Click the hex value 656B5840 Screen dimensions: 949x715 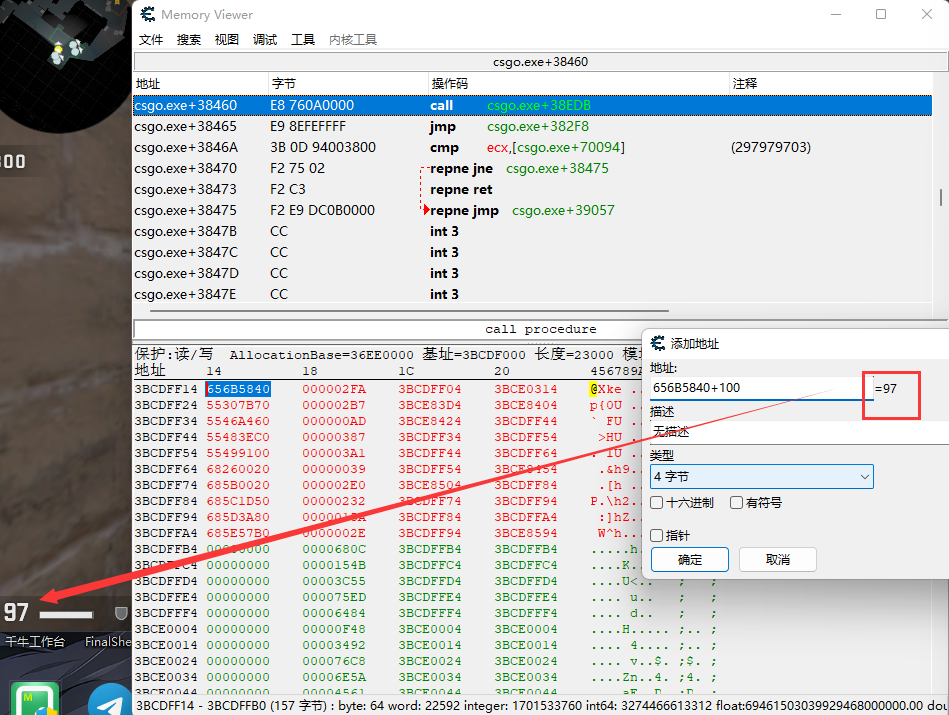pos(238,389)
